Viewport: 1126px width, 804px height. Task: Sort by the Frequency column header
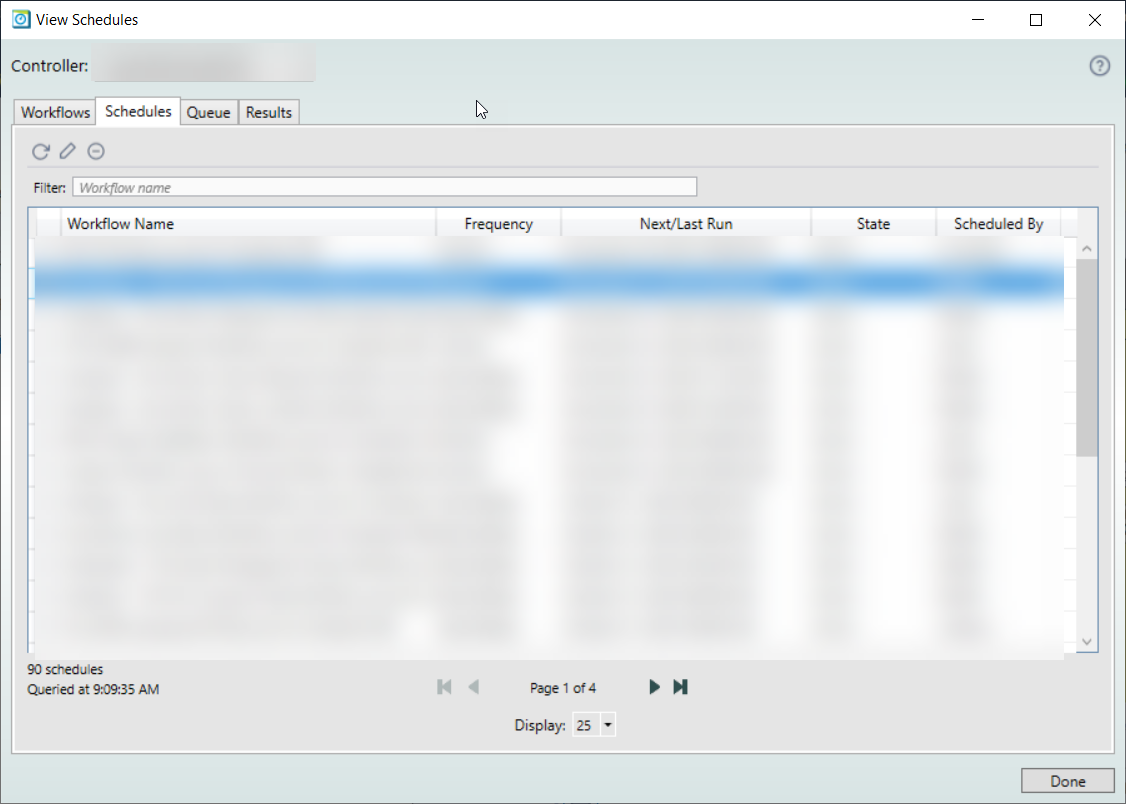click(498, 223)
